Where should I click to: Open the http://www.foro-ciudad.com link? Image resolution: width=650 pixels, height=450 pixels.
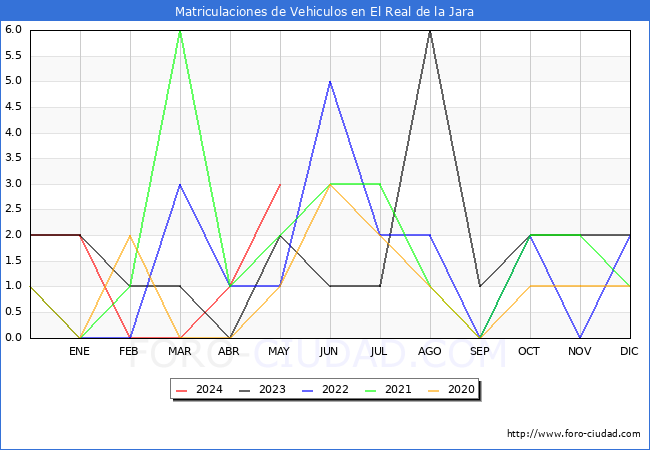coord(574,434)
